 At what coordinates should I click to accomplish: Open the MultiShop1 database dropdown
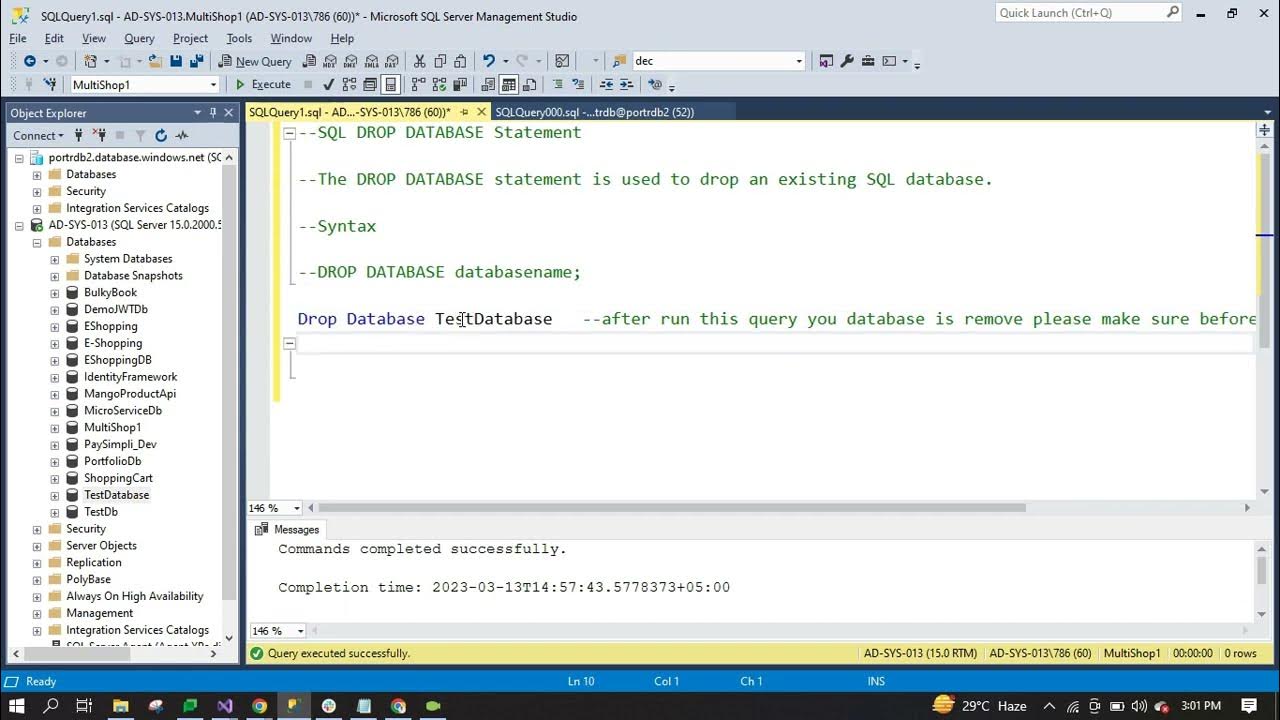213,85
